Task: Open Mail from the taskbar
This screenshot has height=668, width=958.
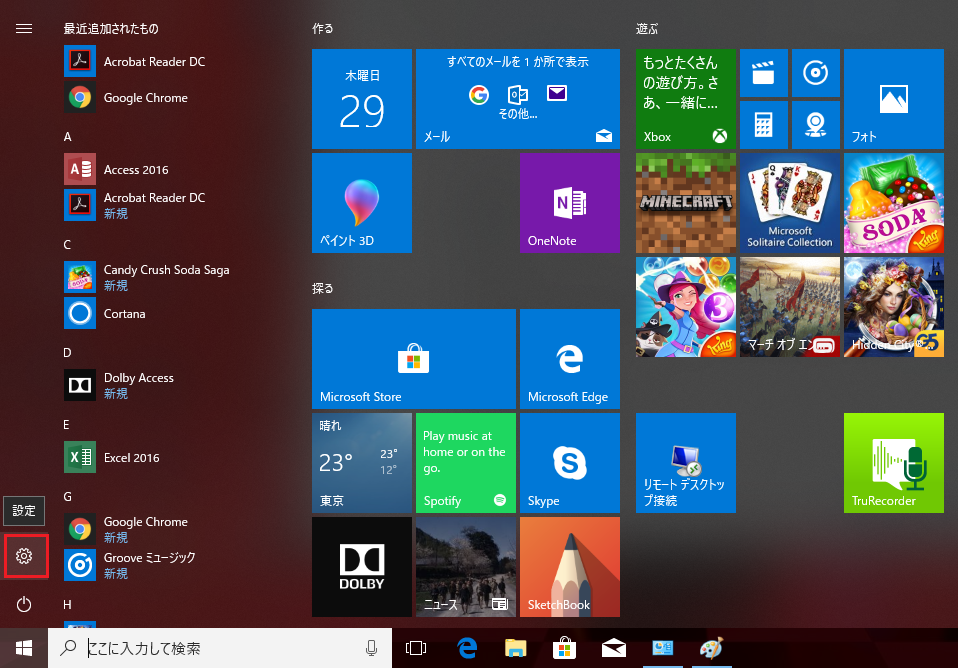Action: [x=613, y=648]
